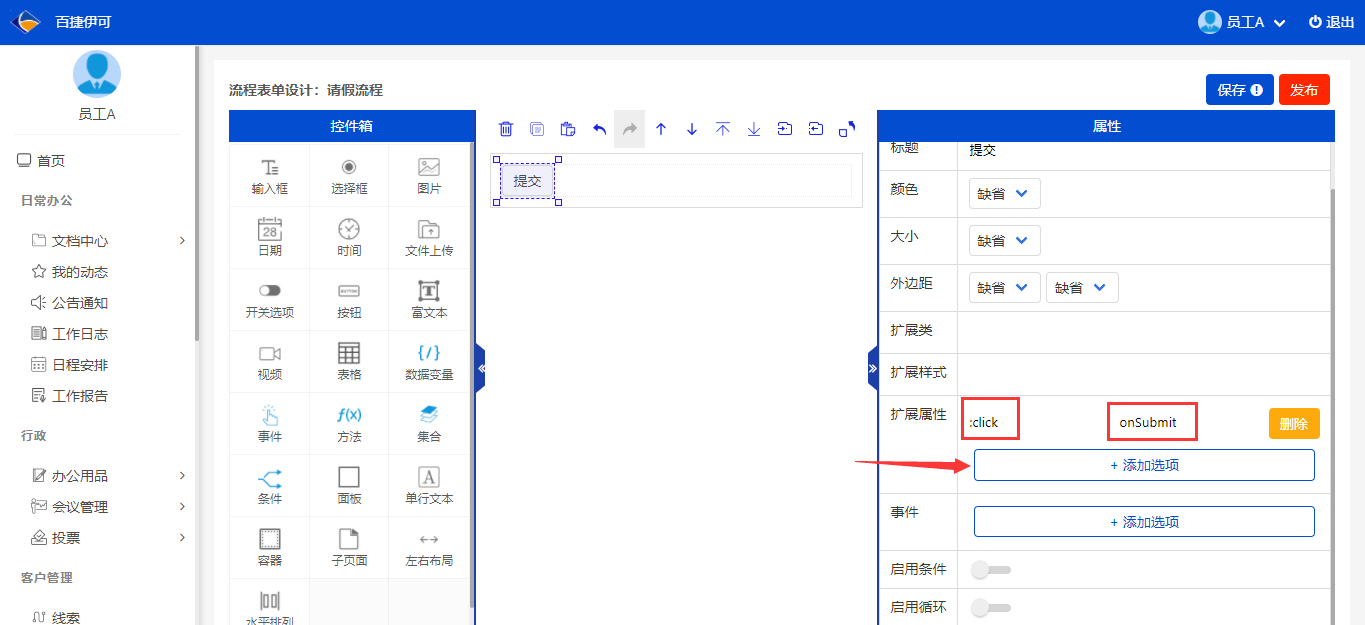Move the selected control to the bottom
Image resolution: width=1365 pixels, height=625 pixels.
754,129
